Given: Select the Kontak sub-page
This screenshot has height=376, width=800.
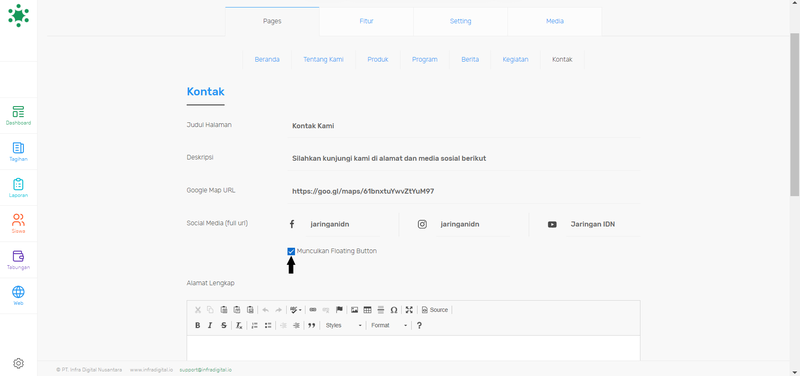Looking at the screenshot, I should click(x=562, y=59).
